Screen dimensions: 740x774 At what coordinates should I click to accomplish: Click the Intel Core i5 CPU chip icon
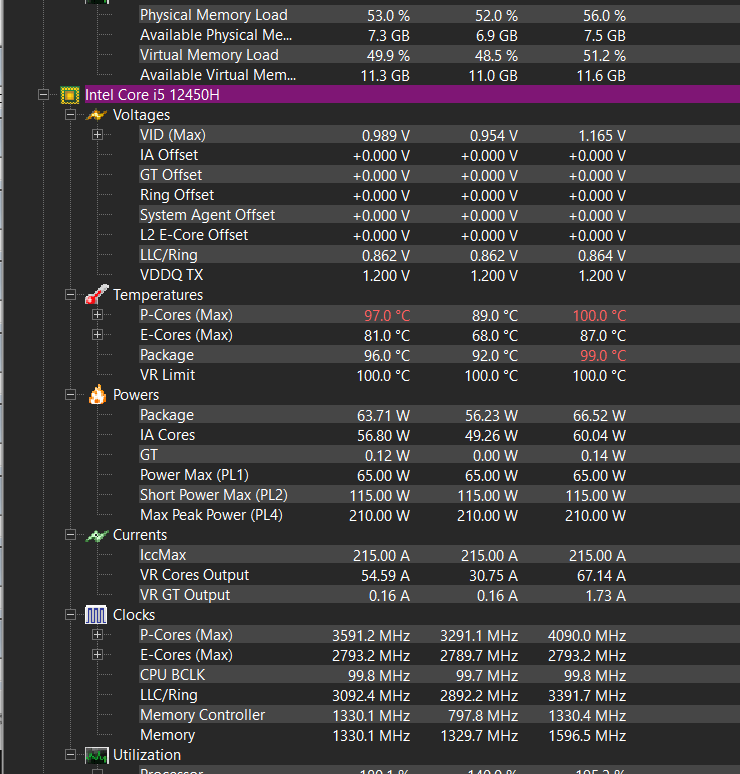tap(70, 95)
